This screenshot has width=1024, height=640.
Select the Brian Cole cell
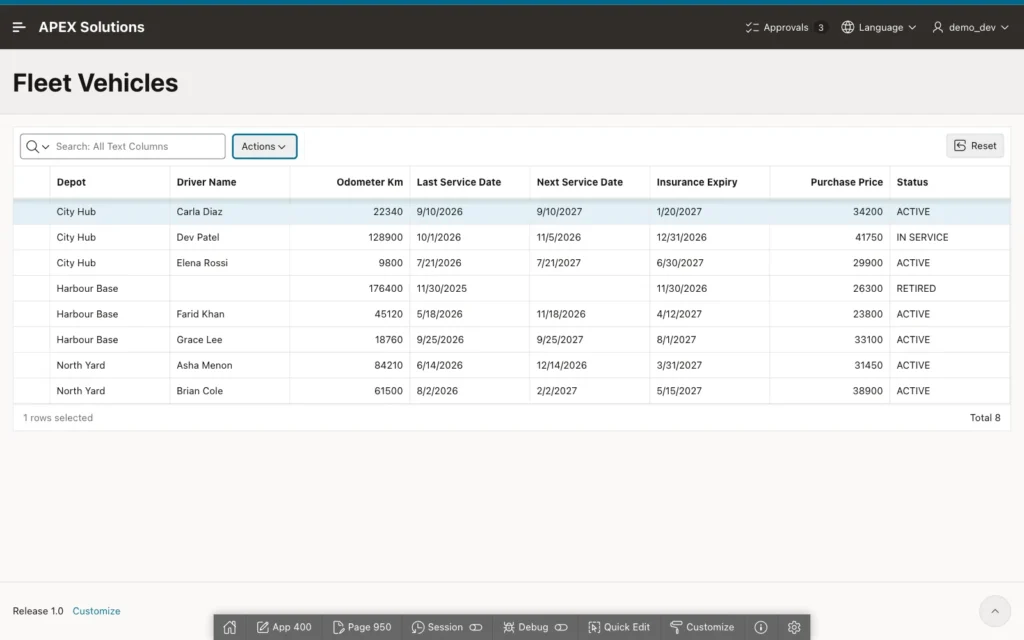coord(230,391)
